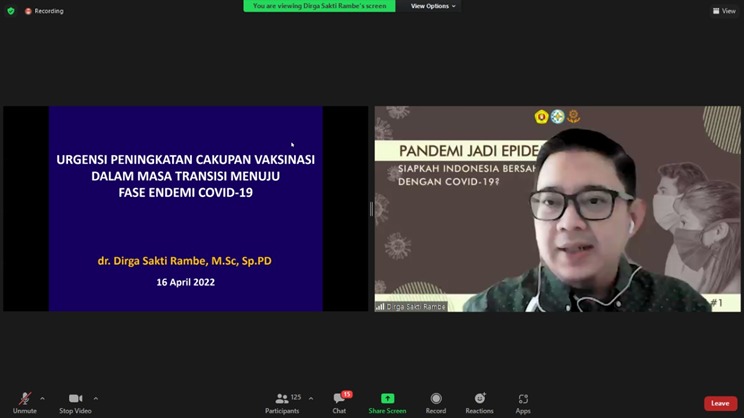Click the Recording indicator
The height and width of the screenshot is (418, 744).
point(44,11)
